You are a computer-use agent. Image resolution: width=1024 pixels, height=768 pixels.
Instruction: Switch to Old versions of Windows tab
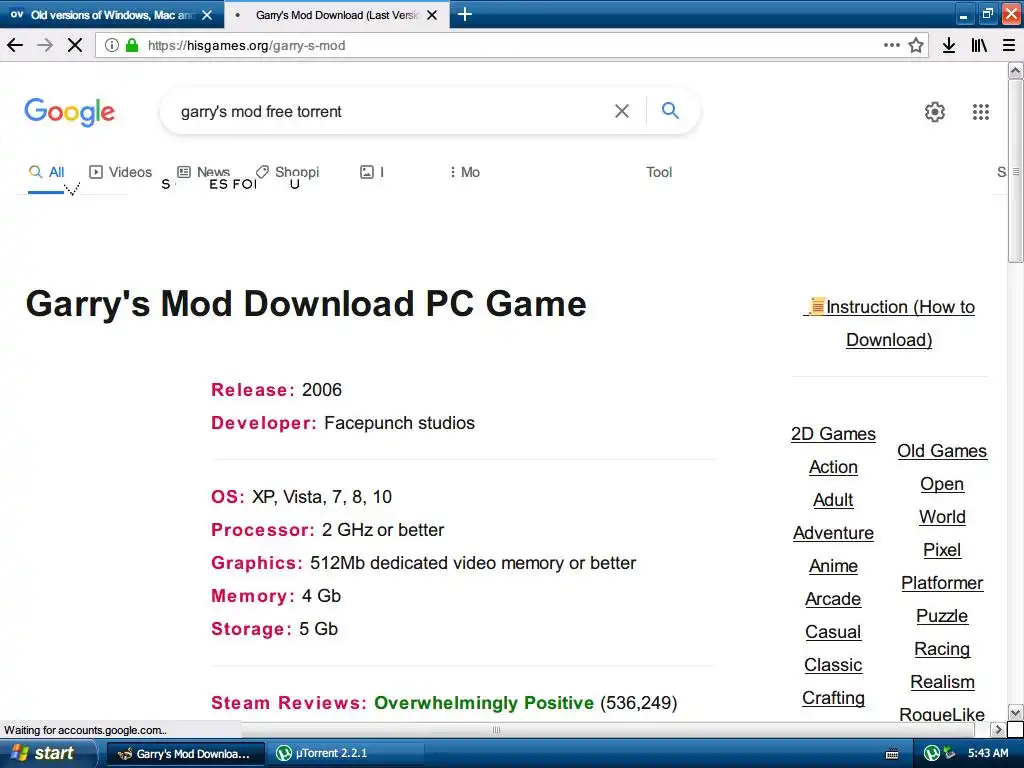click(x=112, y=14)
